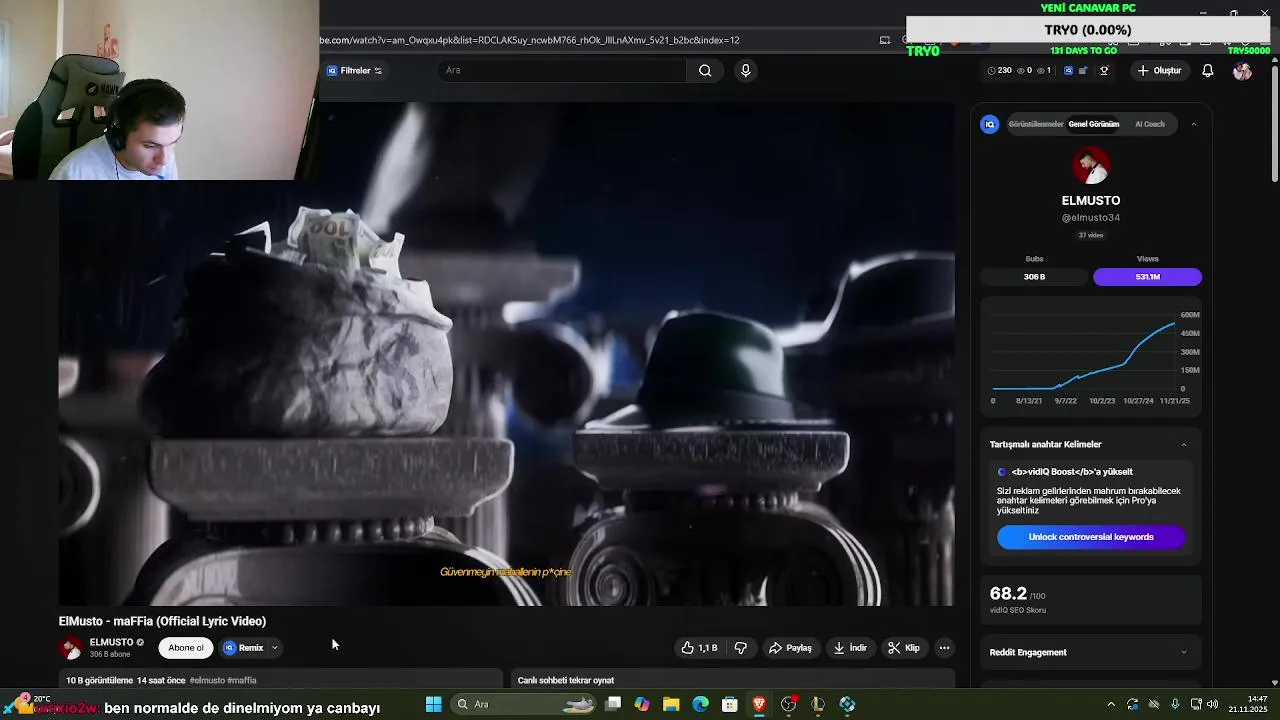
Task: Open clock and date 14:47 in taskbar
Action: pos(1250,704)
